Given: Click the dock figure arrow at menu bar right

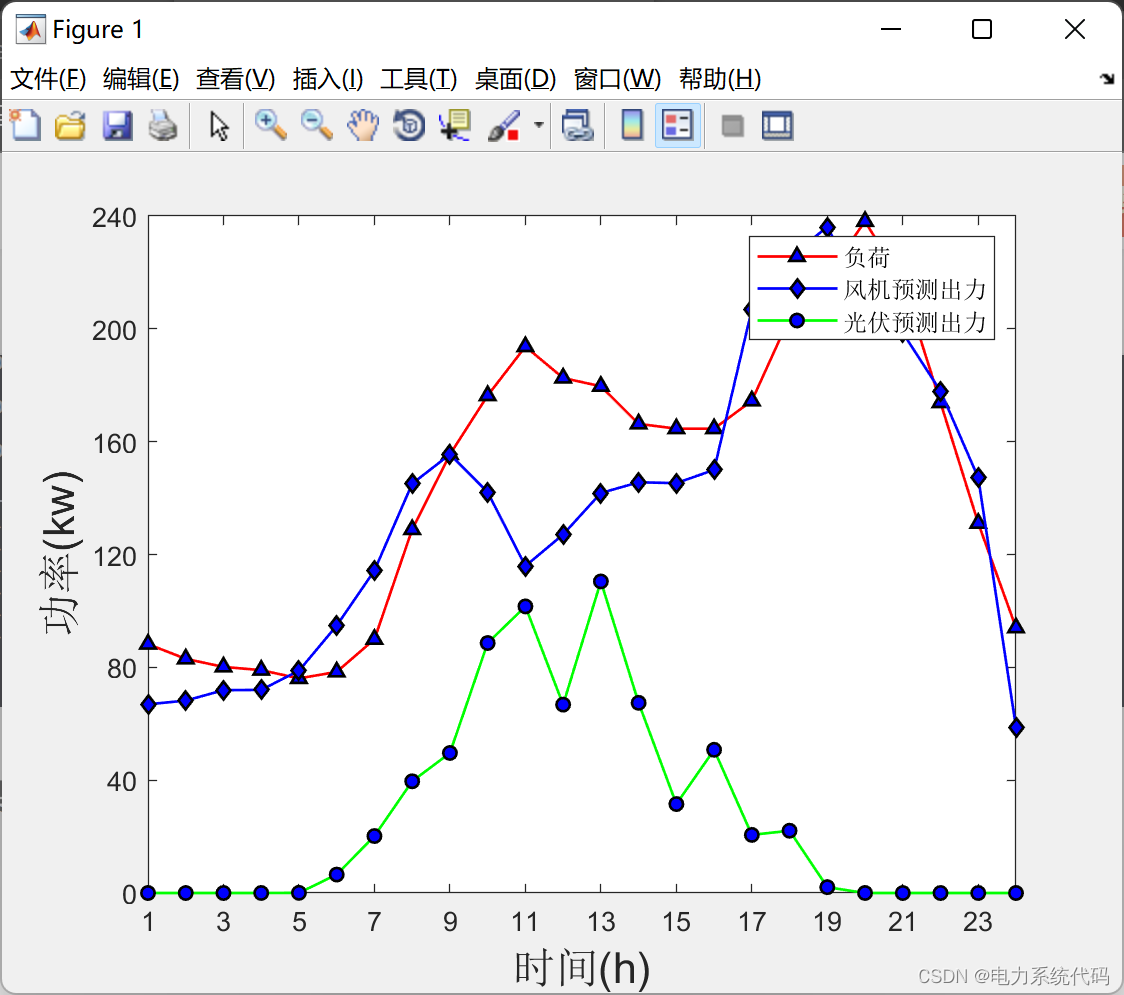Looking at the screenshot, I should click(x=1107, y=79).
